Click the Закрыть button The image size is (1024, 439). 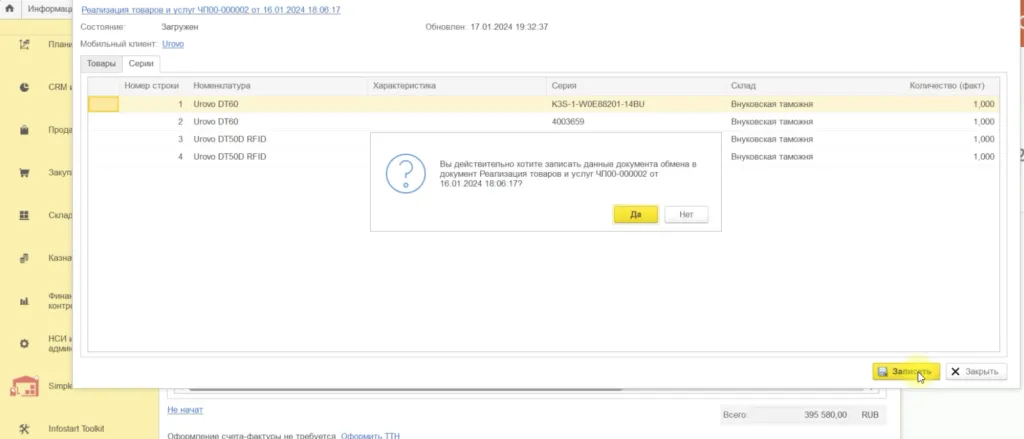coord(976,371)
